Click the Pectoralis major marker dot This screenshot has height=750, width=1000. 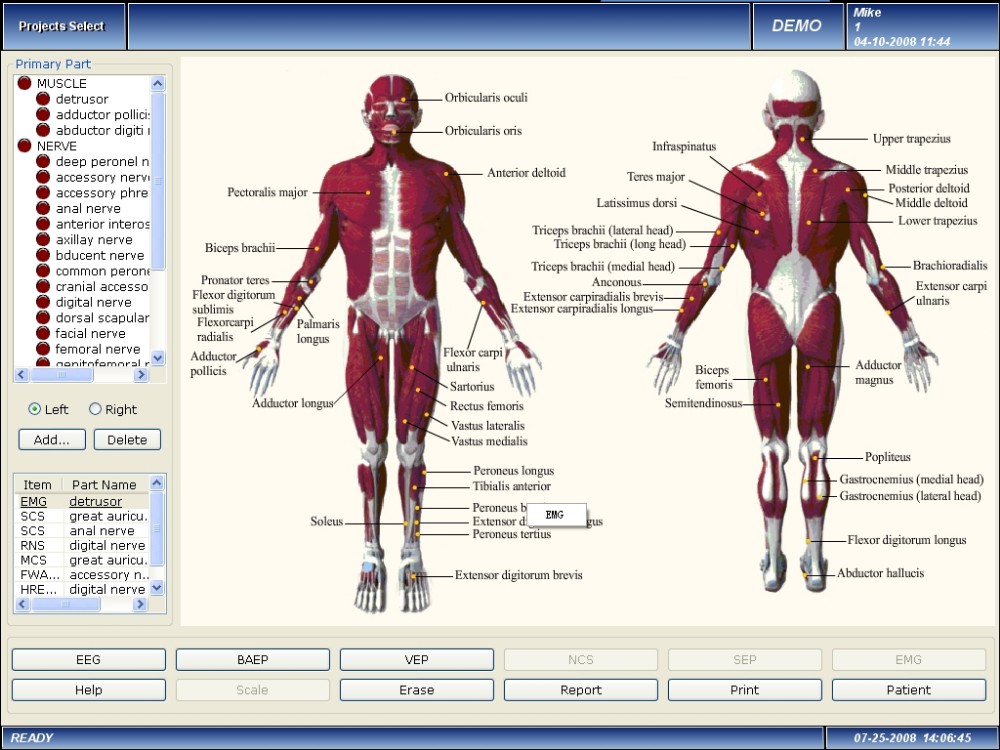coord(368,192)
